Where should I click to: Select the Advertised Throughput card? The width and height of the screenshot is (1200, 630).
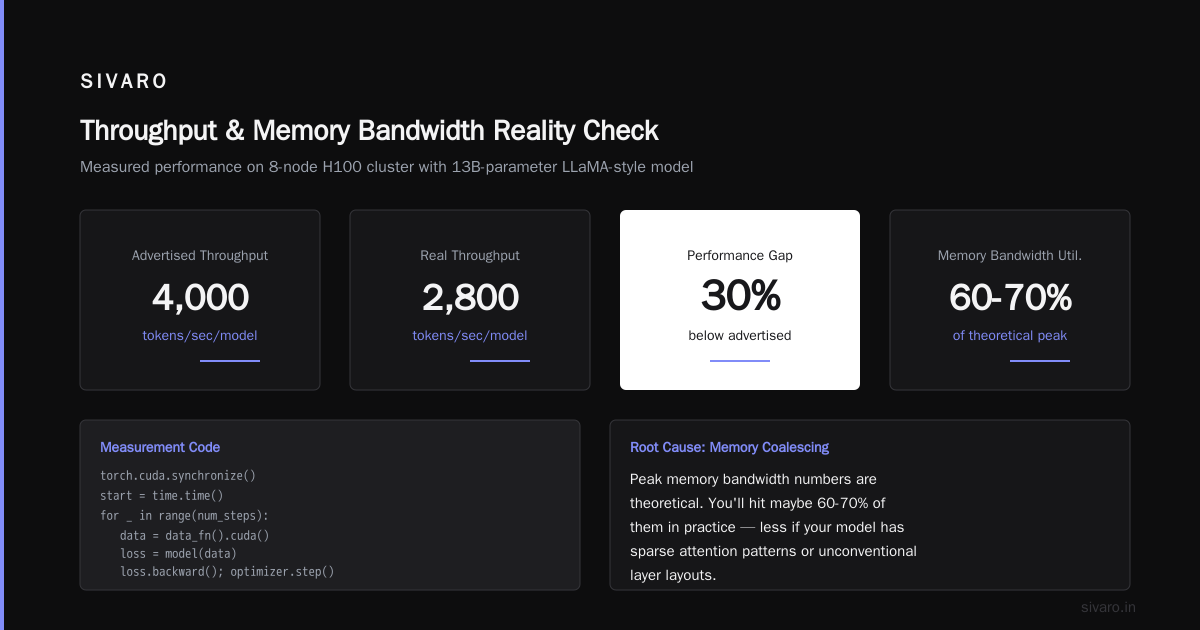(200, 300)
